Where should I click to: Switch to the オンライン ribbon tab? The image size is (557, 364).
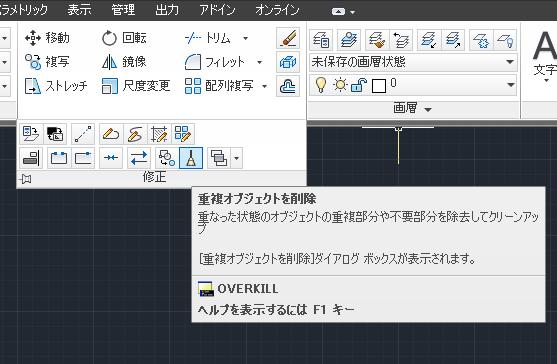tap(277, 10)
